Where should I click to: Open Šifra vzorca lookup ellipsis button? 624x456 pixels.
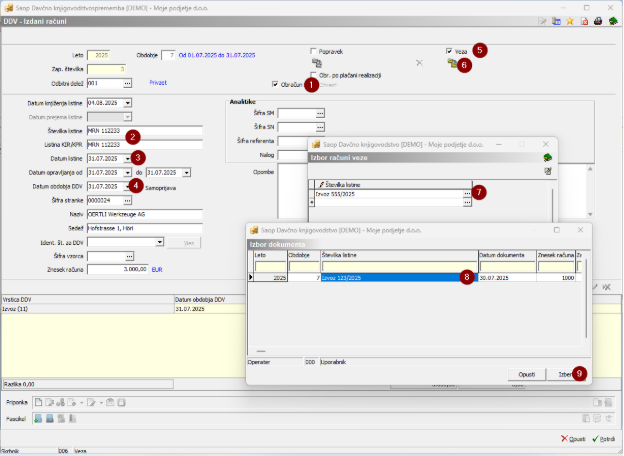pos(129,256)
